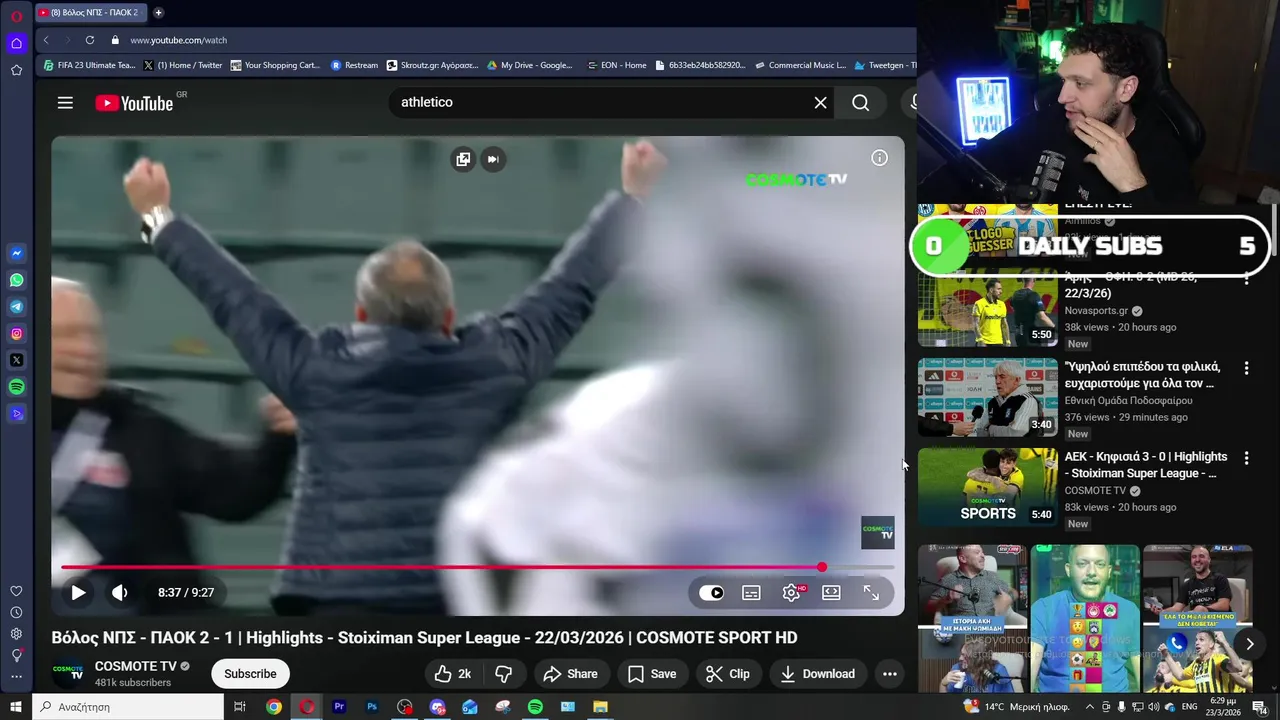Open options menu for Εθνική Ομάδα video
Screen dimensions: 1280x720
coord(1246,368)
